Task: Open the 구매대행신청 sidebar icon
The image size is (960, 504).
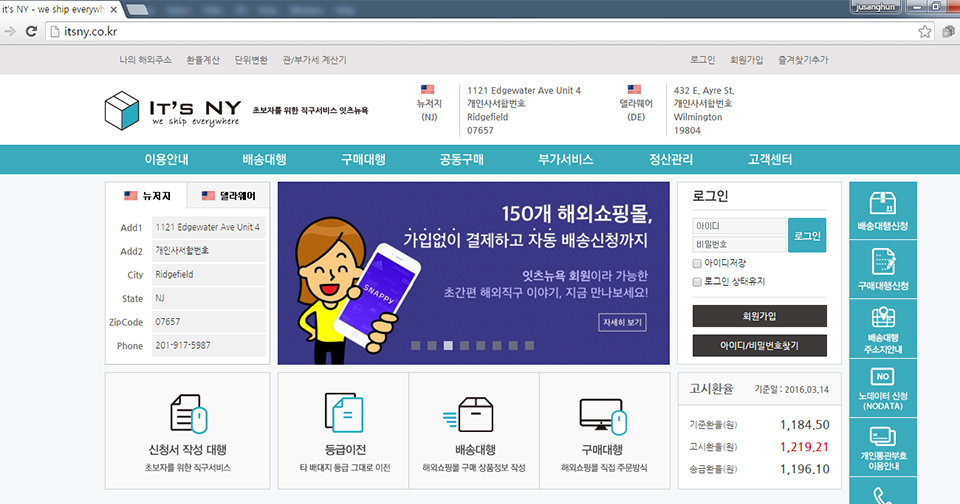Action: (882, 262)
